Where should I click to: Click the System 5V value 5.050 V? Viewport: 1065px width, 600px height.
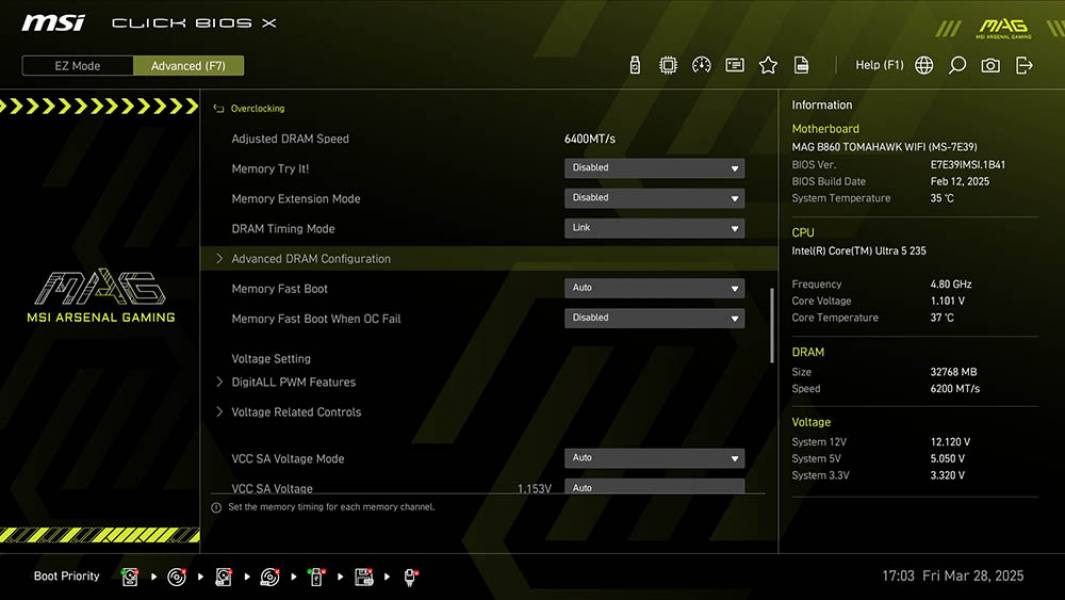click(947, 459)
